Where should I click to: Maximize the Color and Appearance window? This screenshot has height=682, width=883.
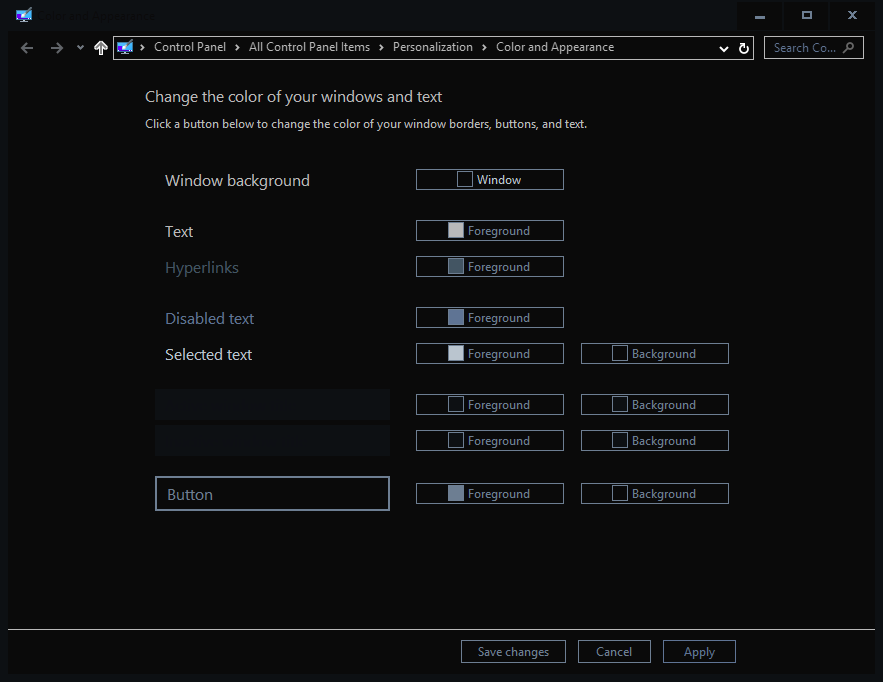tap(806, 16)
